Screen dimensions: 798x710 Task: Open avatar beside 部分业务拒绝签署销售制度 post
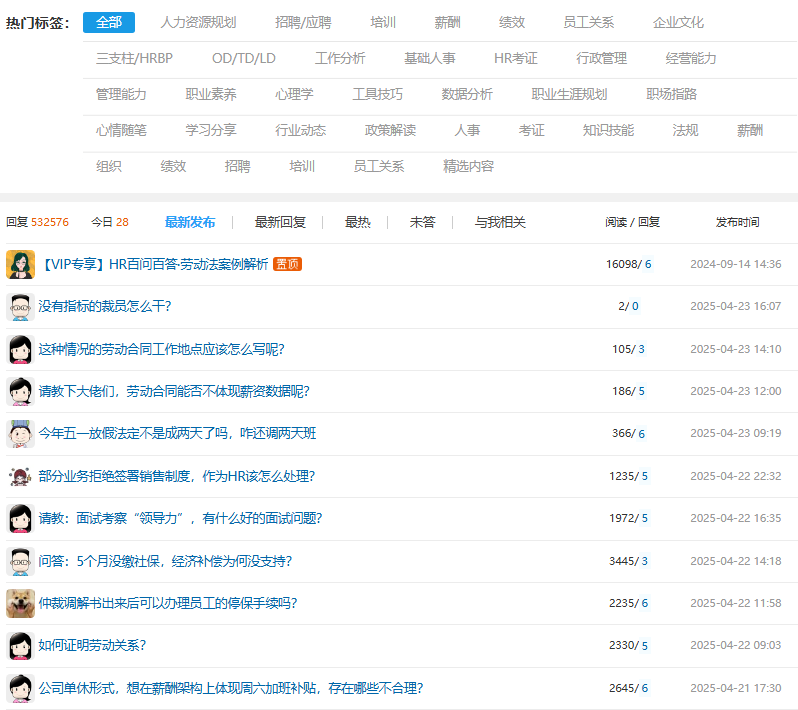point(20,476)
